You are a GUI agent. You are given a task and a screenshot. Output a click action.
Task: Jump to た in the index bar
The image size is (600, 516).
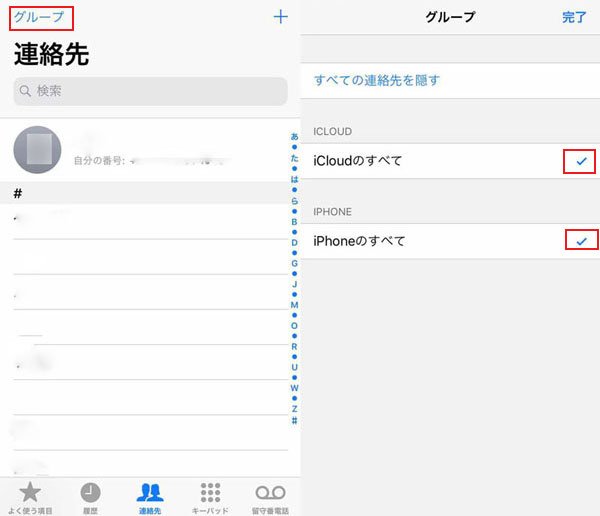tap(294, 158)
